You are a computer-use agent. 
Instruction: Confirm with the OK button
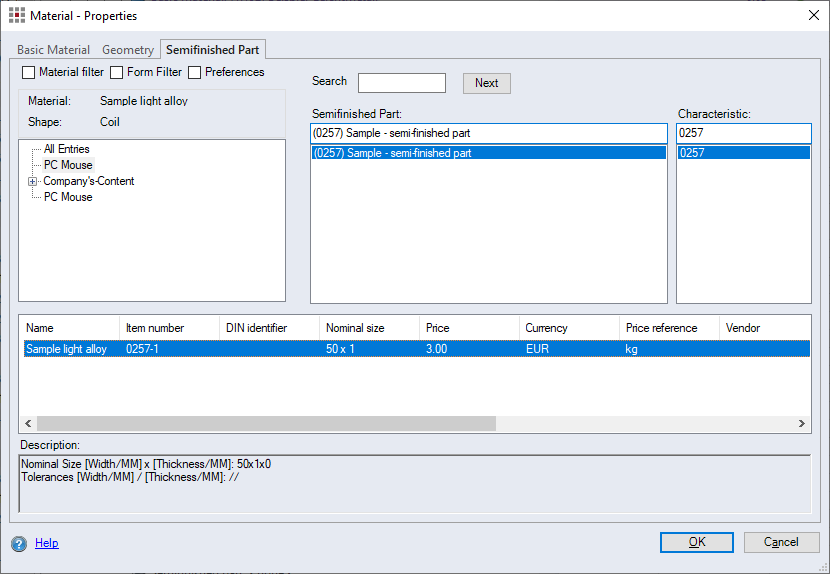697,542
